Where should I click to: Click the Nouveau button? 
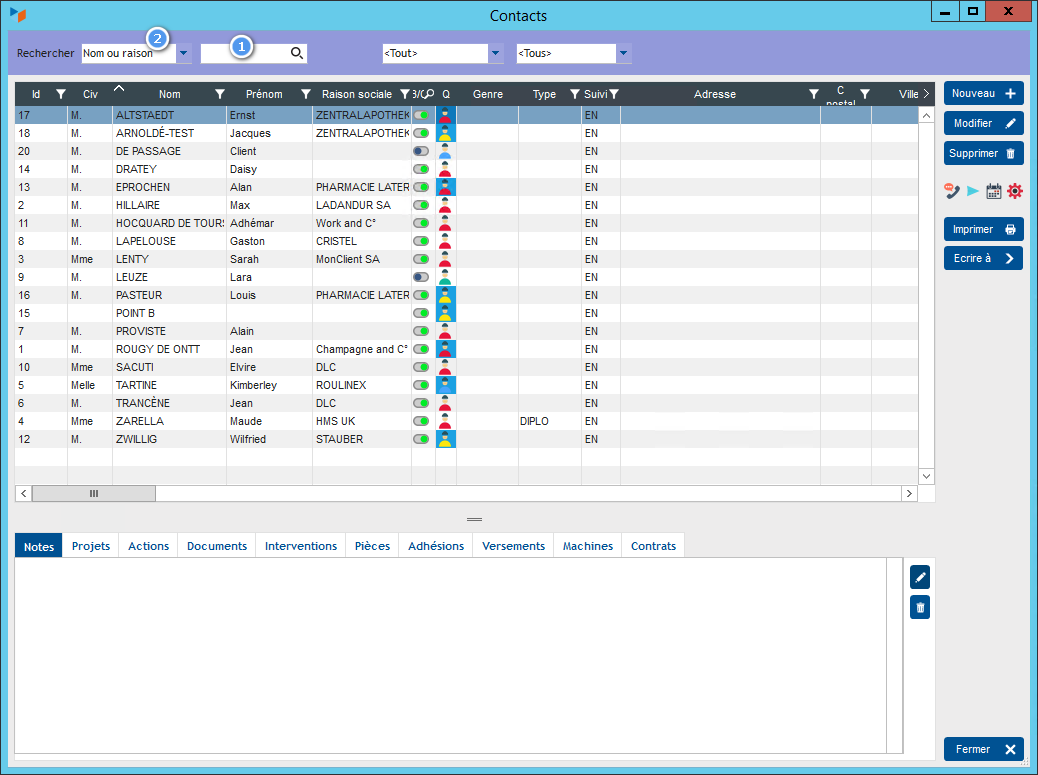(x=983, y=94)
